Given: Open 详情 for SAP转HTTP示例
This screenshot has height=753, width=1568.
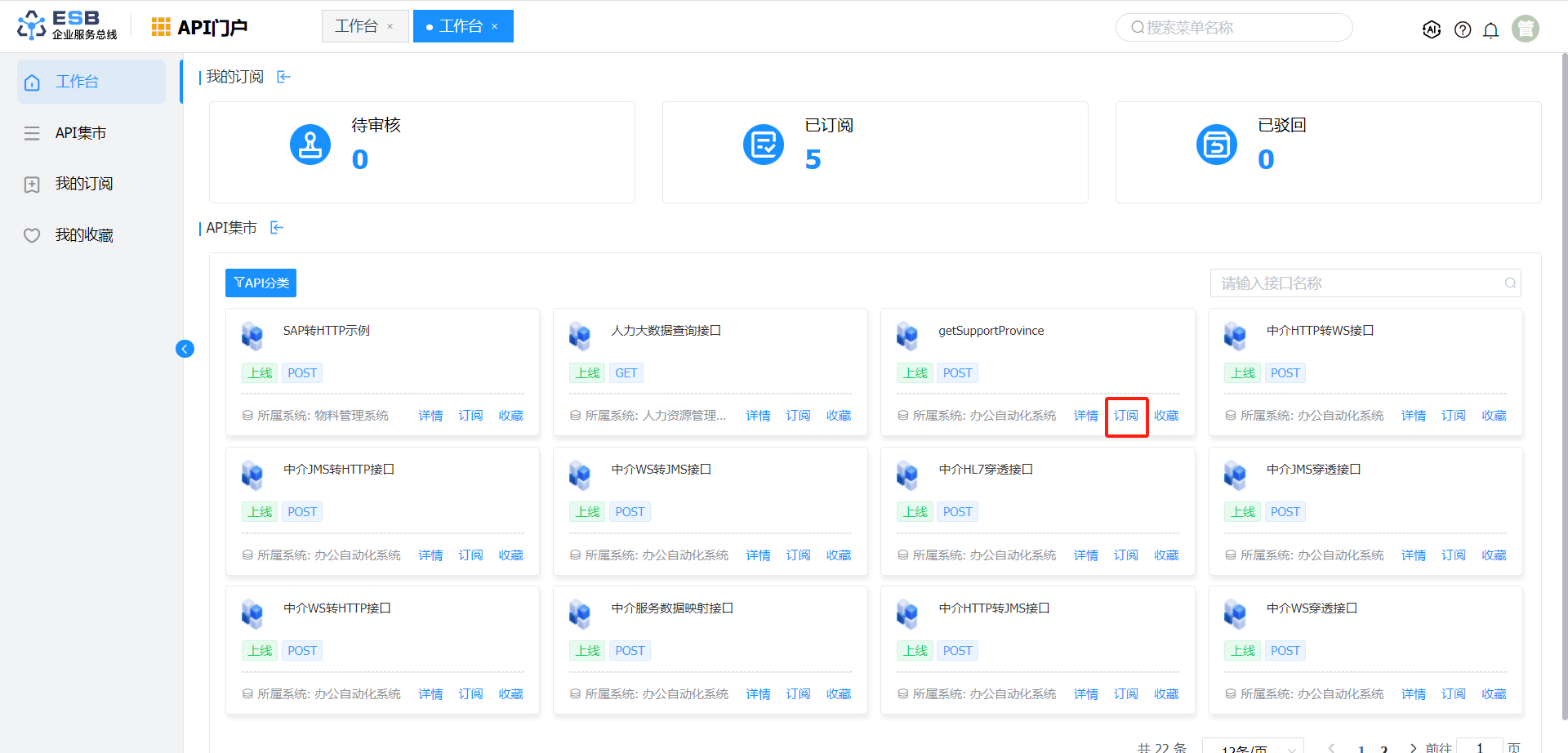Looking at the screenshot, I should click(x=430, y=416).
